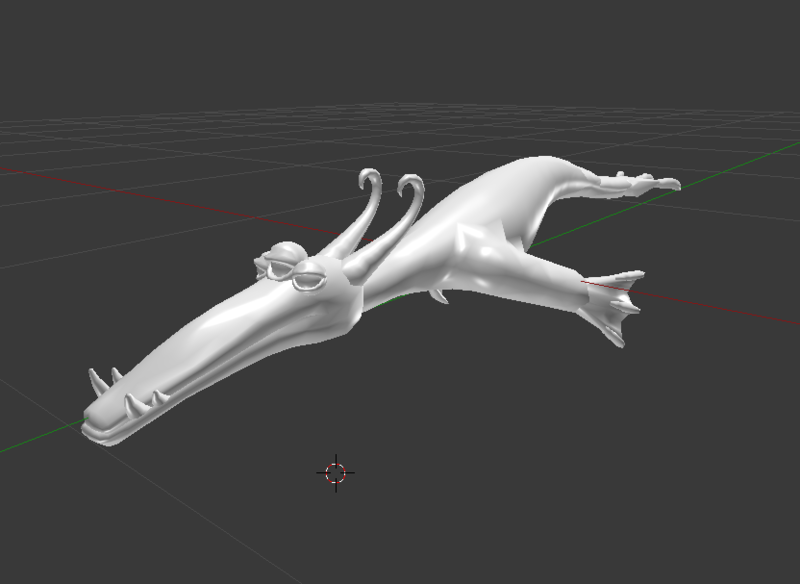Viewport: 800px width, 584px height.
Task: Click the middle of the long snout
Action: 210,340
